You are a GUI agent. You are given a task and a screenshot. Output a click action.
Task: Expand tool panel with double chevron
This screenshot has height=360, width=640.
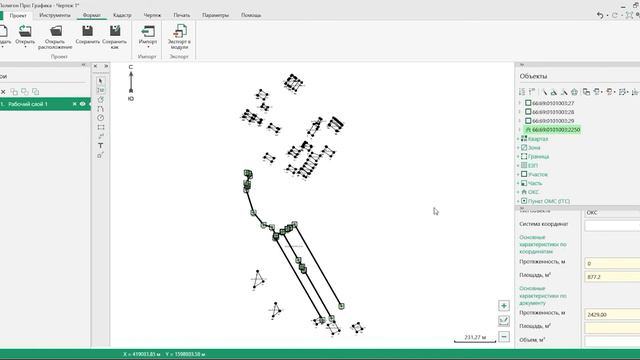coord(106,66)
